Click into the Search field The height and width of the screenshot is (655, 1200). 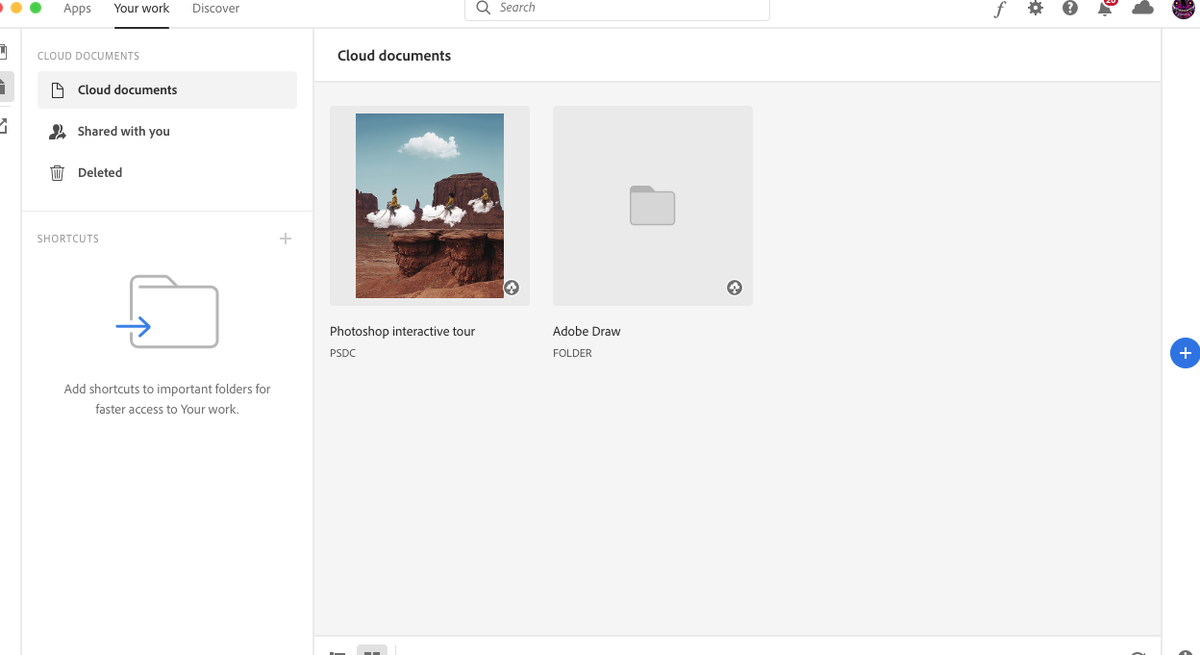pyautogui.click(x=617, y=8)
